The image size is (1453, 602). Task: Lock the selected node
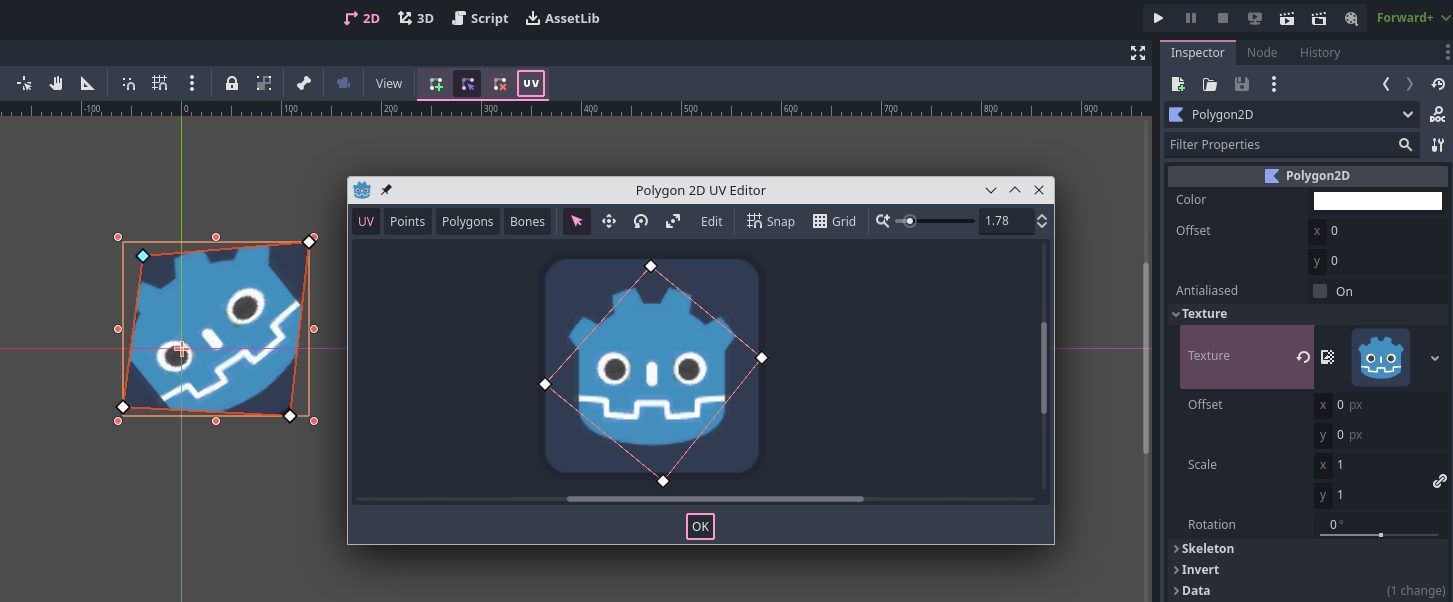232,84
